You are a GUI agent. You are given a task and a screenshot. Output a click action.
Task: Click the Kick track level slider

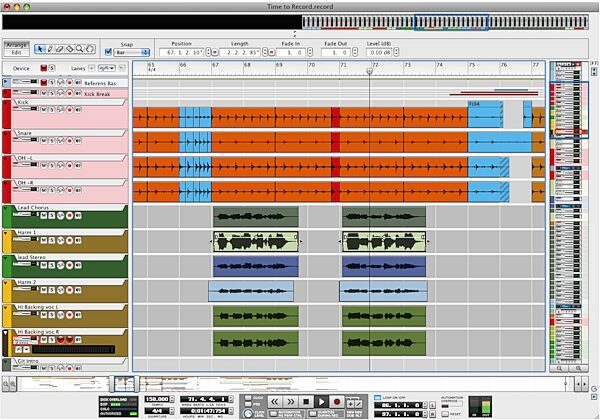click(x=25, y=109)
